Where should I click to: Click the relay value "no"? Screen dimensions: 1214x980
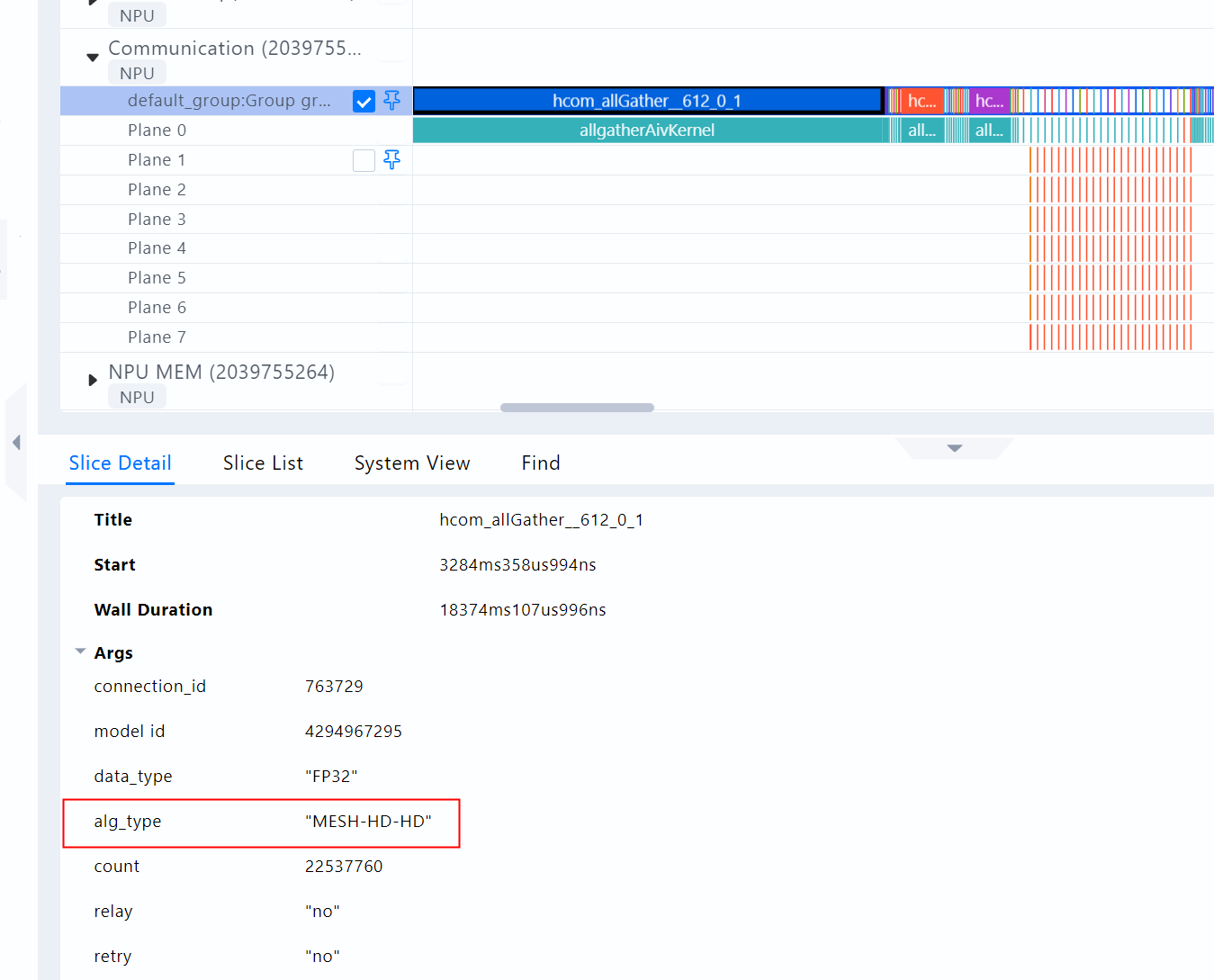[322, 912]
